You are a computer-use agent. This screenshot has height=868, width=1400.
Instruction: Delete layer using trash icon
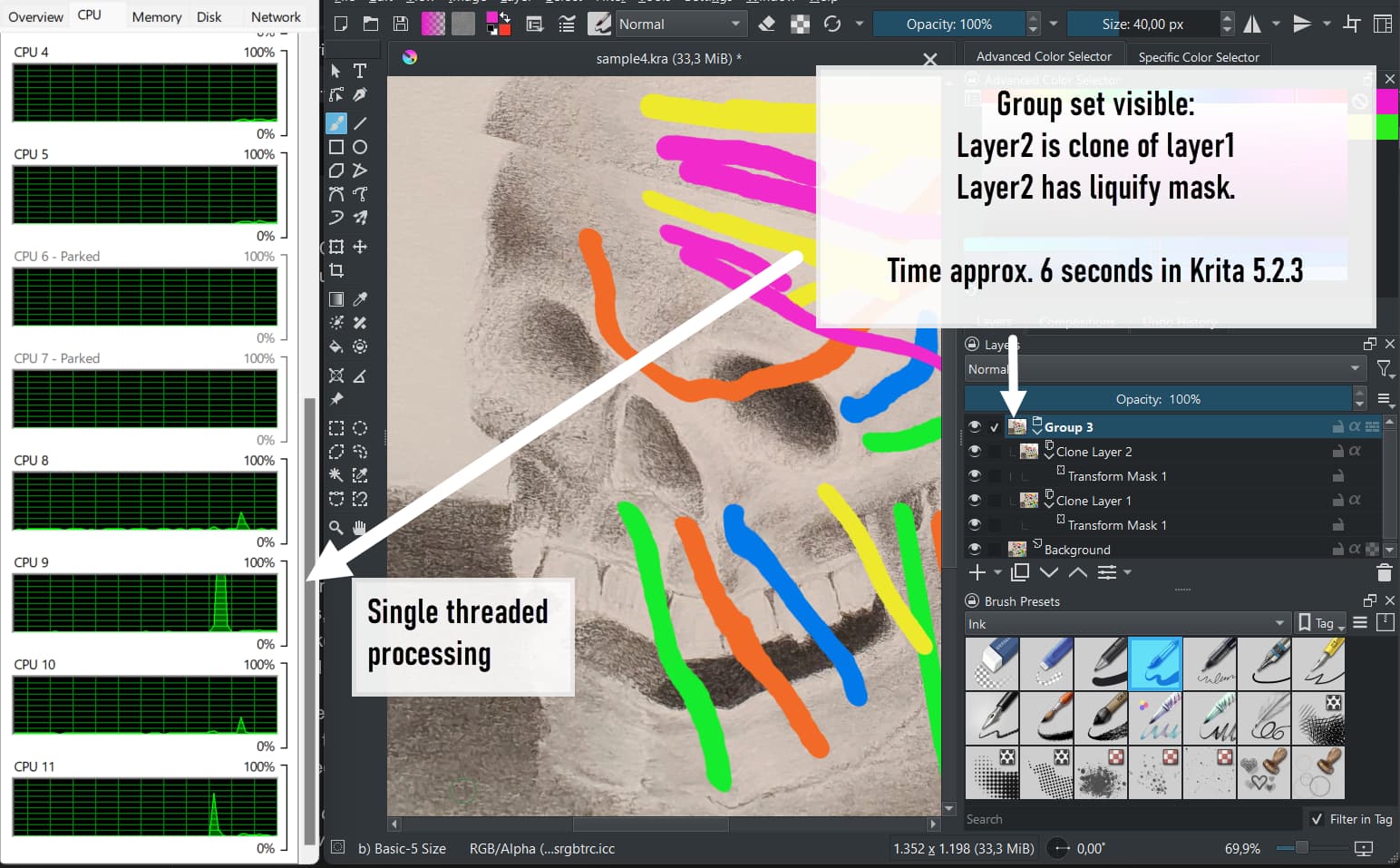pyautogui.click(x=1384, y=572)
